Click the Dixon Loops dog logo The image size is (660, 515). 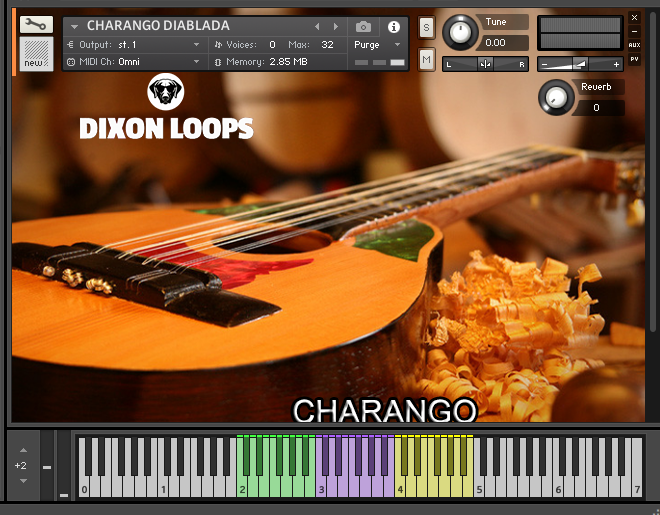point(165,94)
